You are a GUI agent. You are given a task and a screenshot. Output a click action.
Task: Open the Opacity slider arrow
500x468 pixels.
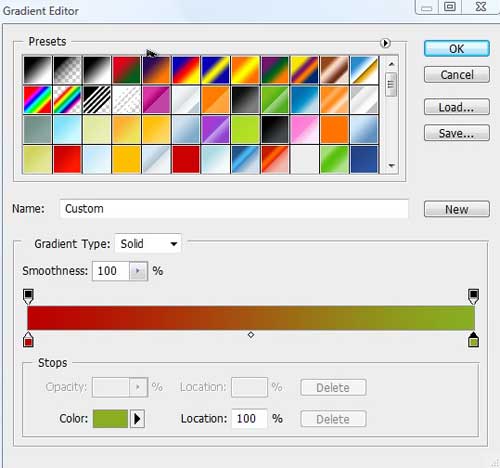click(138, 387)
